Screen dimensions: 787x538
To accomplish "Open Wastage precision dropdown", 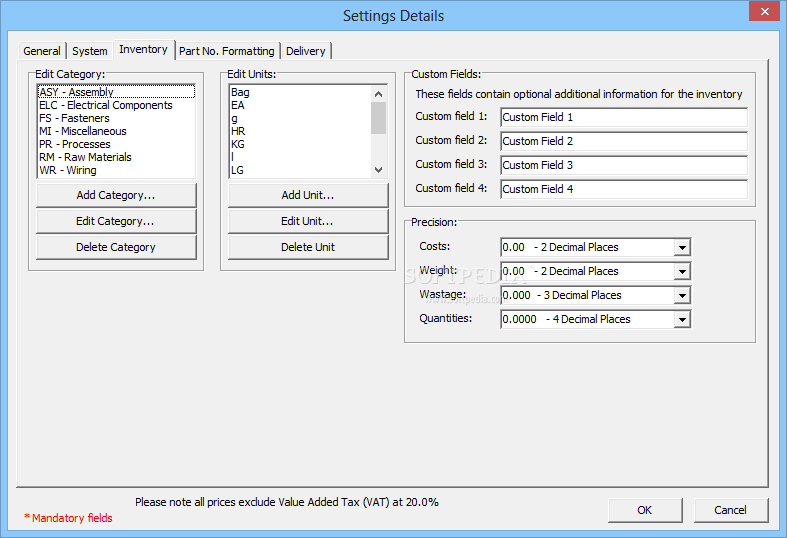I will [x=682, y=296].
